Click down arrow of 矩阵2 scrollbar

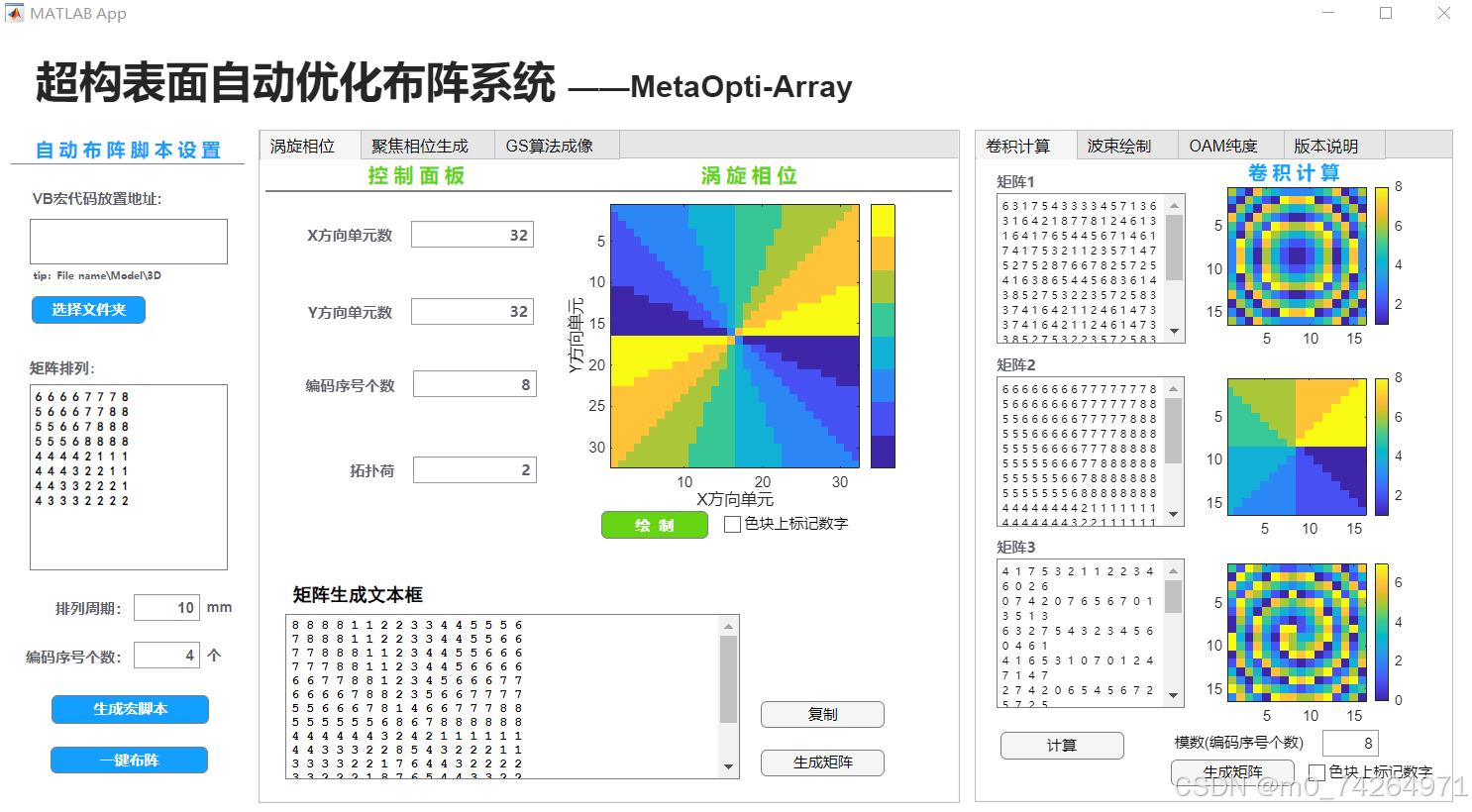(1175, 515)
